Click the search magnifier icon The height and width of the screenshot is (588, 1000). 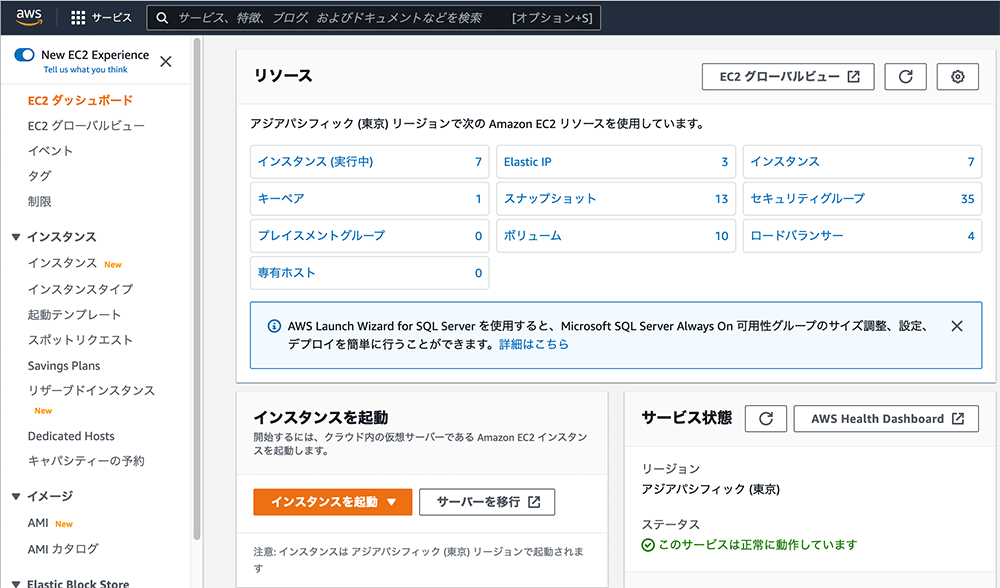pyautogui.click(x=162, y=18)
